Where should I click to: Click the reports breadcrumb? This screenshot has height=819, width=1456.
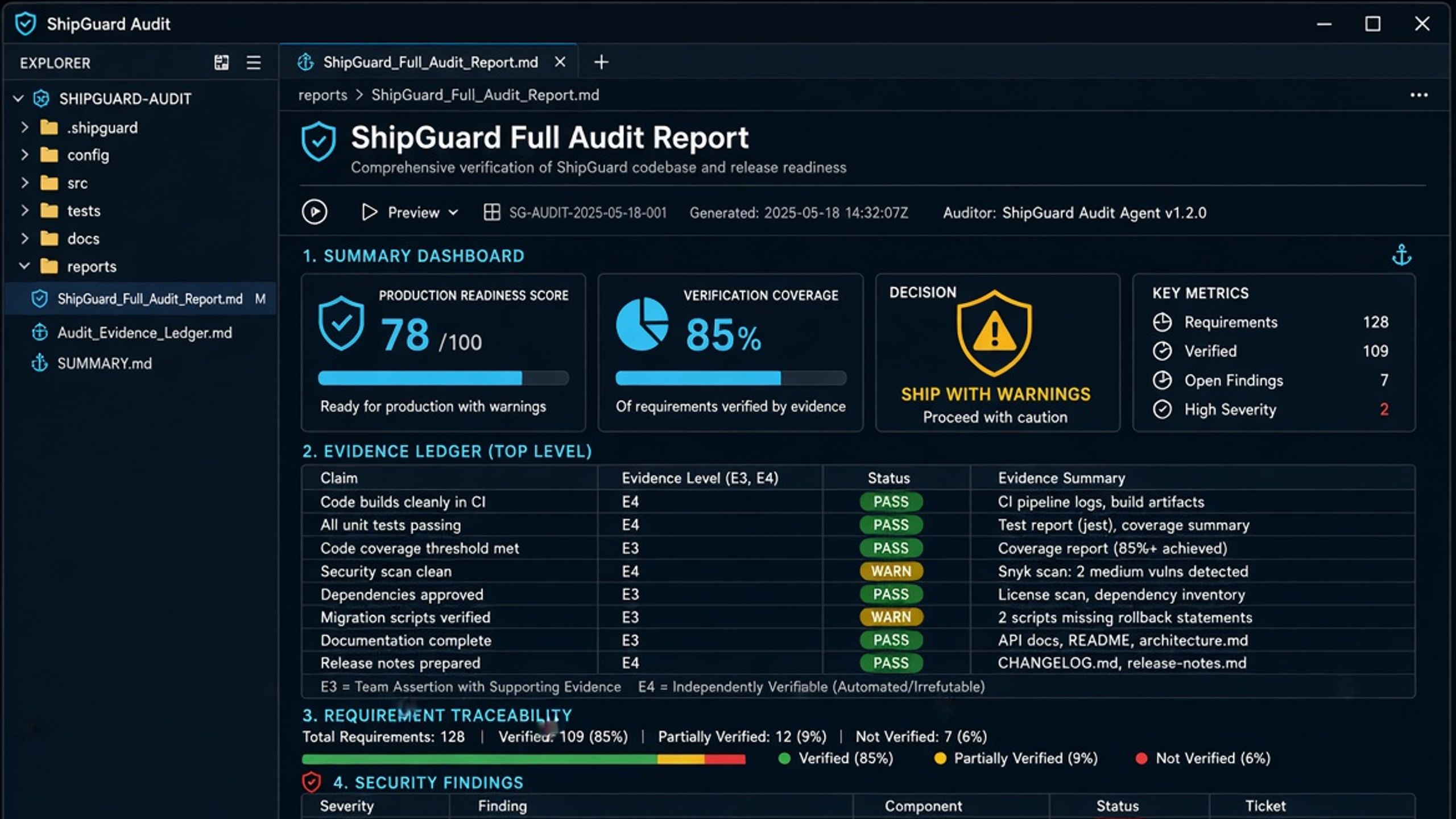pos(322,95)
